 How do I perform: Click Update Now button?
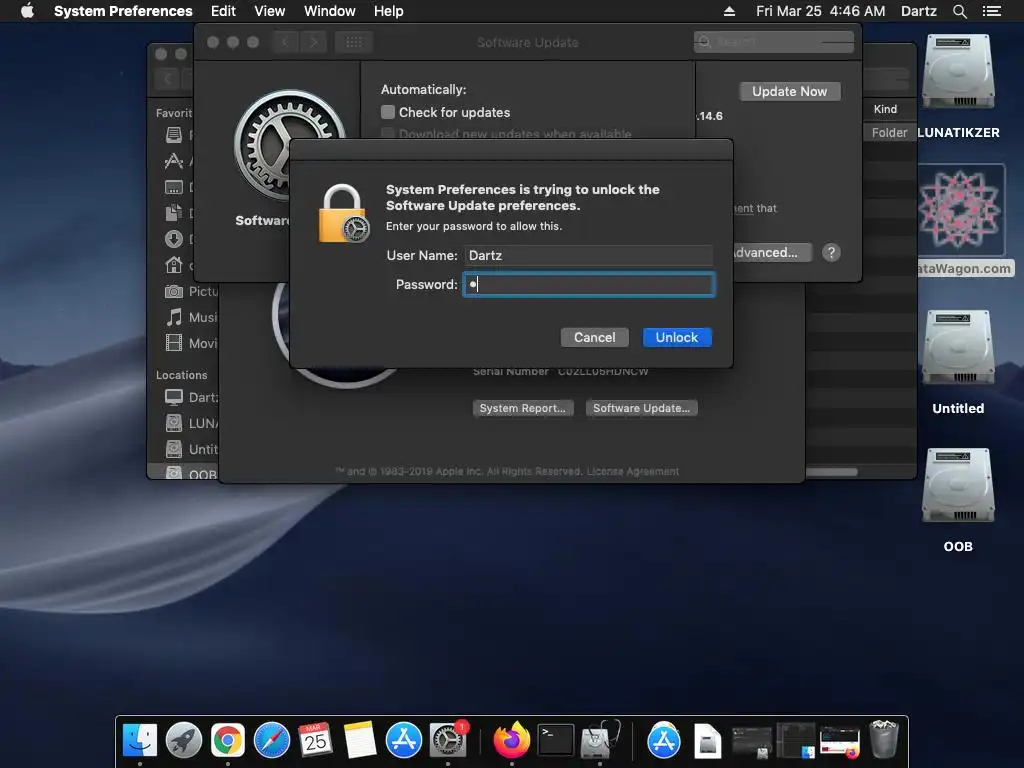[790, 91]
